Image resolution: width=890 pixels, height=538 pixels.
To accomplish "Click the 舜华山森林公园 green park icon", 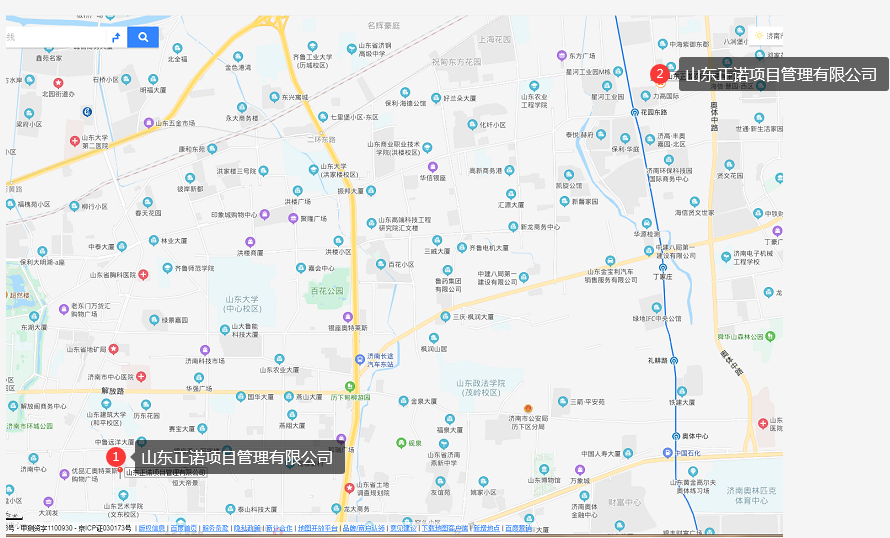I will (770, 336).
